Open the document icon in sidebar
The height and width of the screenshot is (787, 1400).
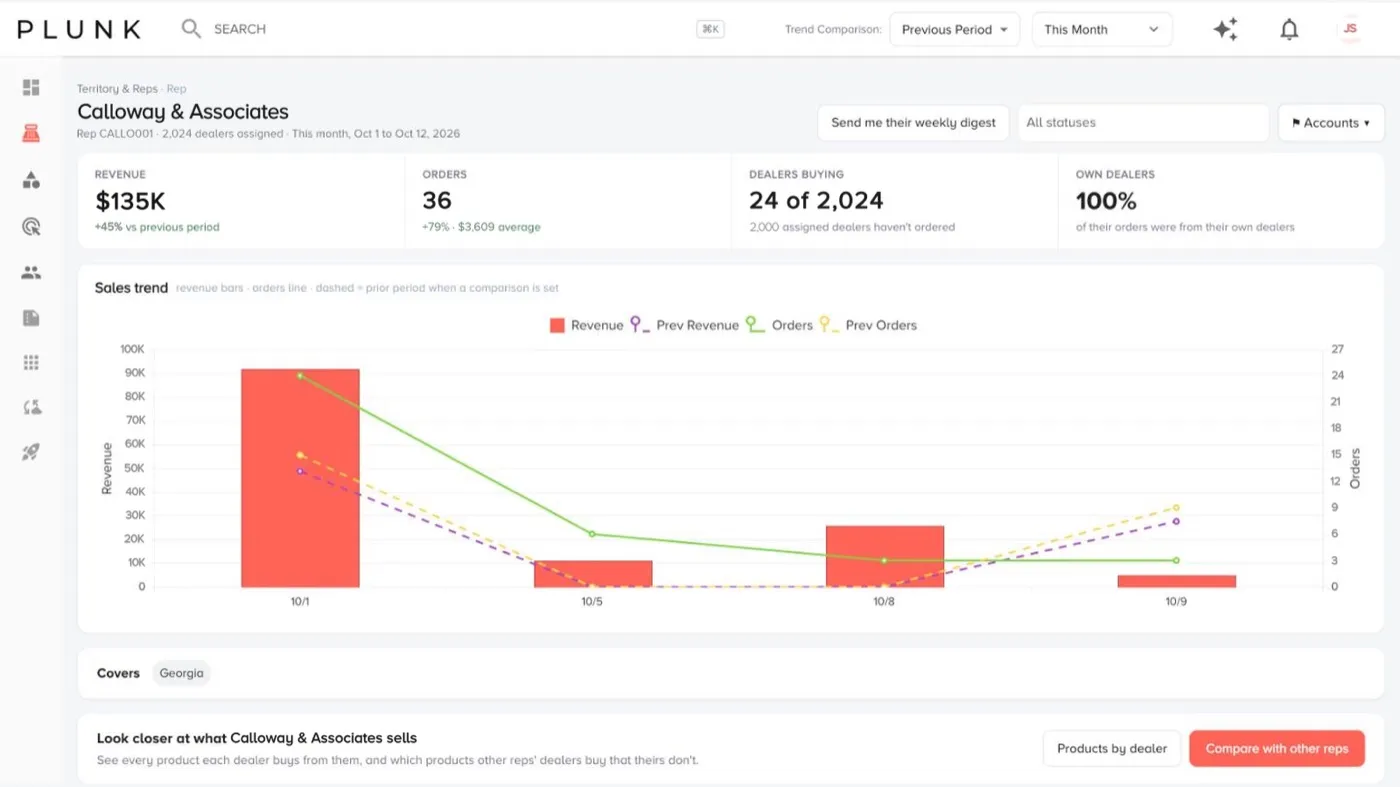[31, 318]
